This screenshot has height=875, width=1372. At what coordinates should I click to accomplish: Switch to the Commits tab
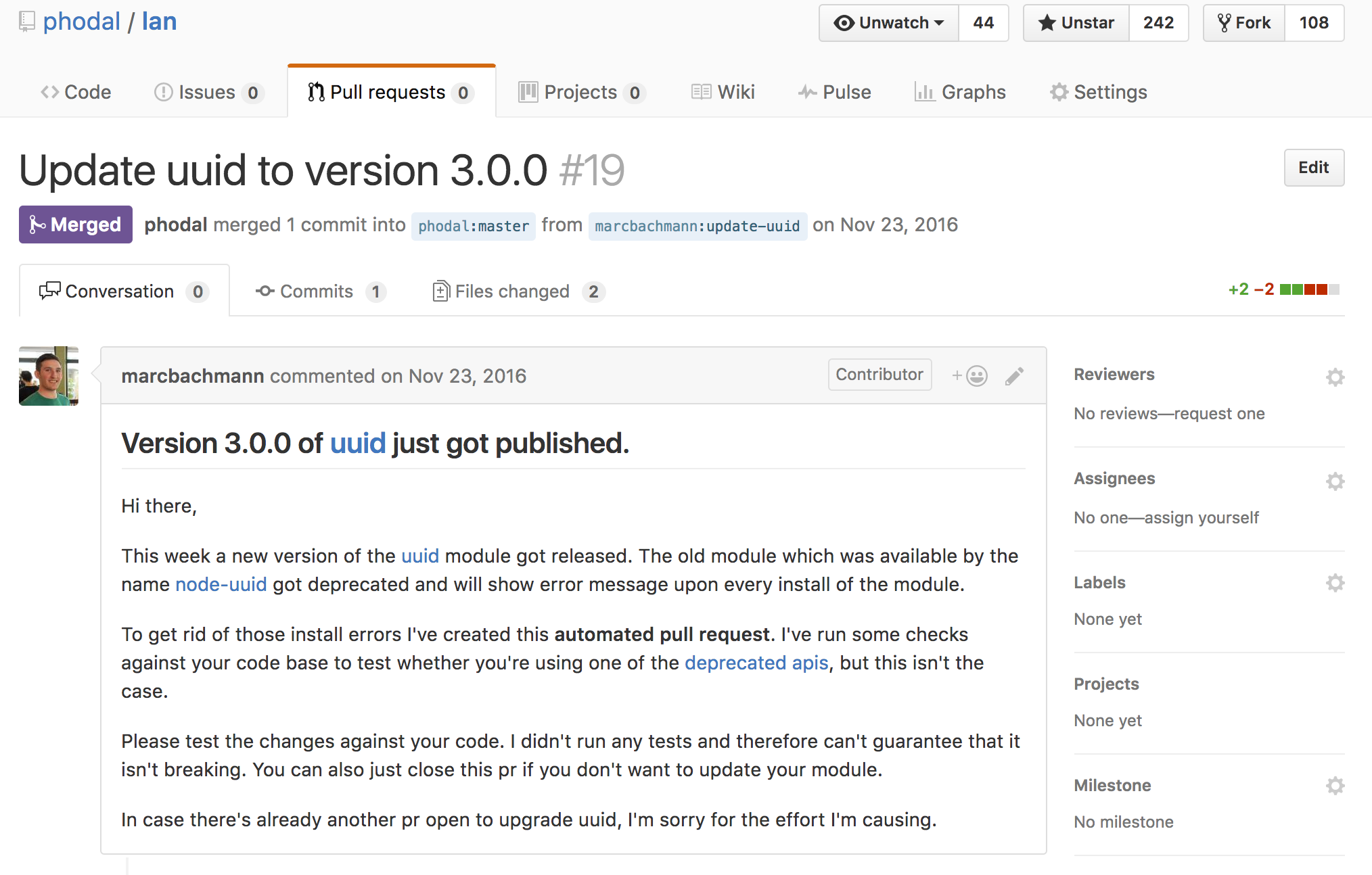point(320,291)
